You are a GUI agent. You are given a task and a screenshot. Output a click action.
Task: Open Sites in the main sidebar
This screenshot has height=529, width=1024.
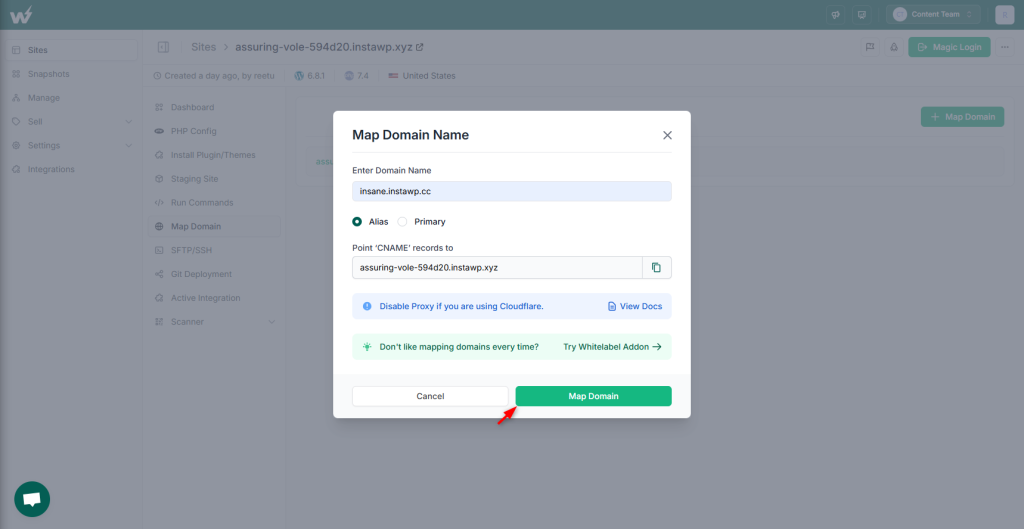pos(71,50)
